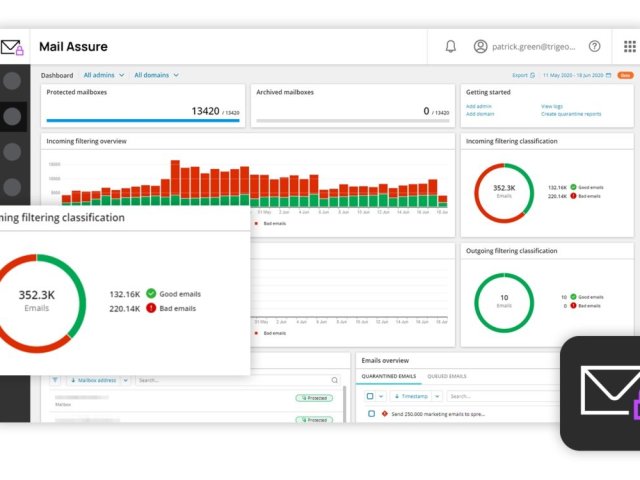The height and width of the screenshot is (480, 640).
Task: Open the Create quarantine reports link
Action: 571,114
